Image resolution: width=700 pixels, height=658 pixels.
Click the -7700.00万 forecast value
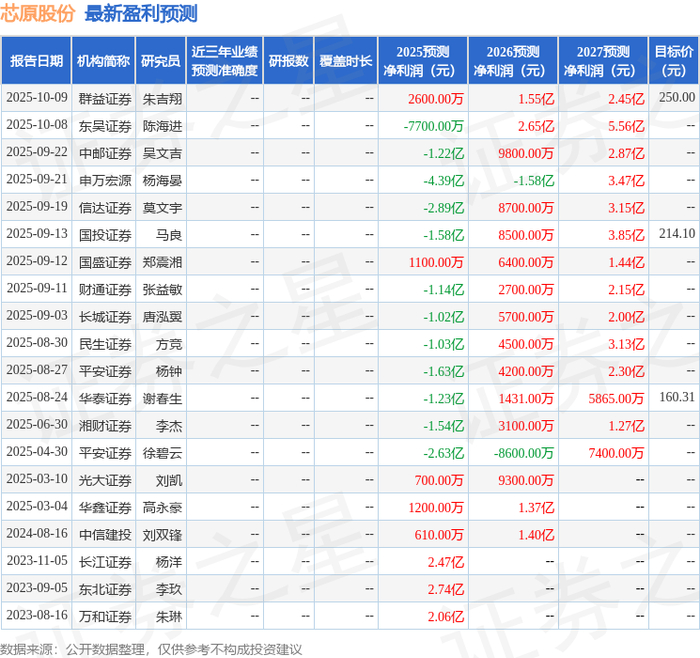coord(433,126)
